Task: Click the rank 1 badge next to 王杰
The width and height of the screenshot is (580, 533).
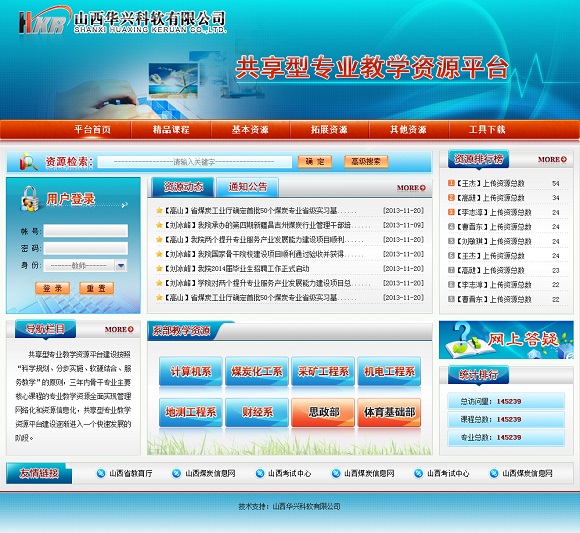Action: [451, 183]
